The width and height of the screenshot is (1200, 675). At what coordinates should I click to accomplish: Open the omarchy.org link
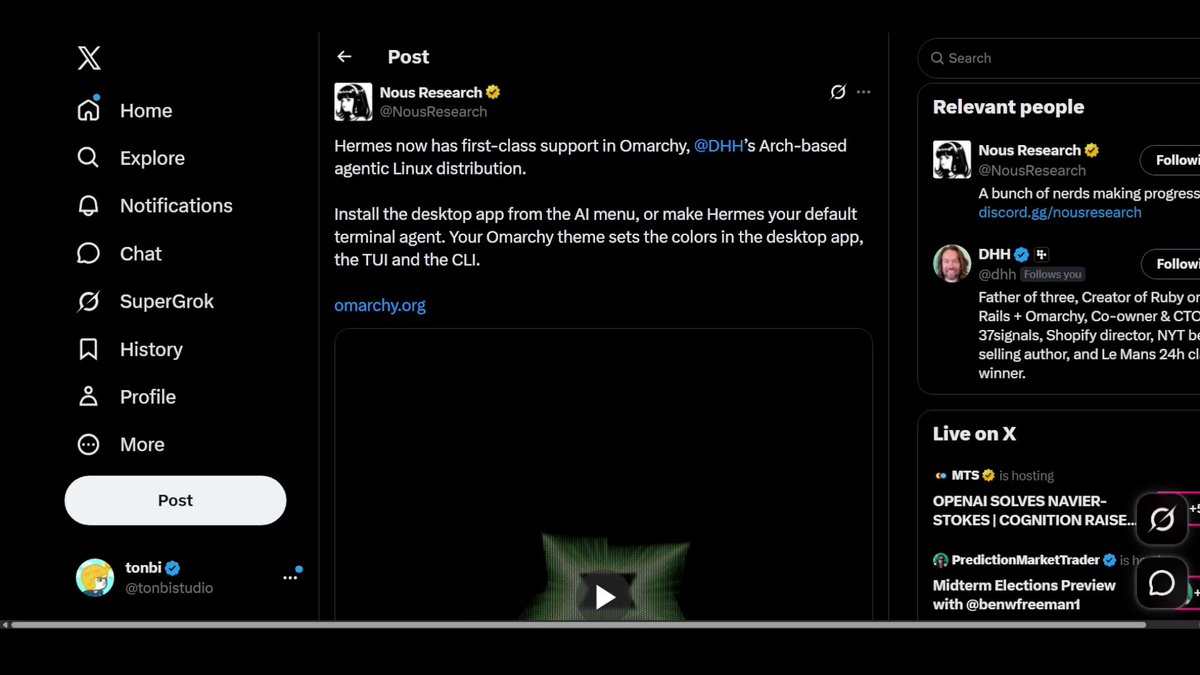click(x=380, y=306)
